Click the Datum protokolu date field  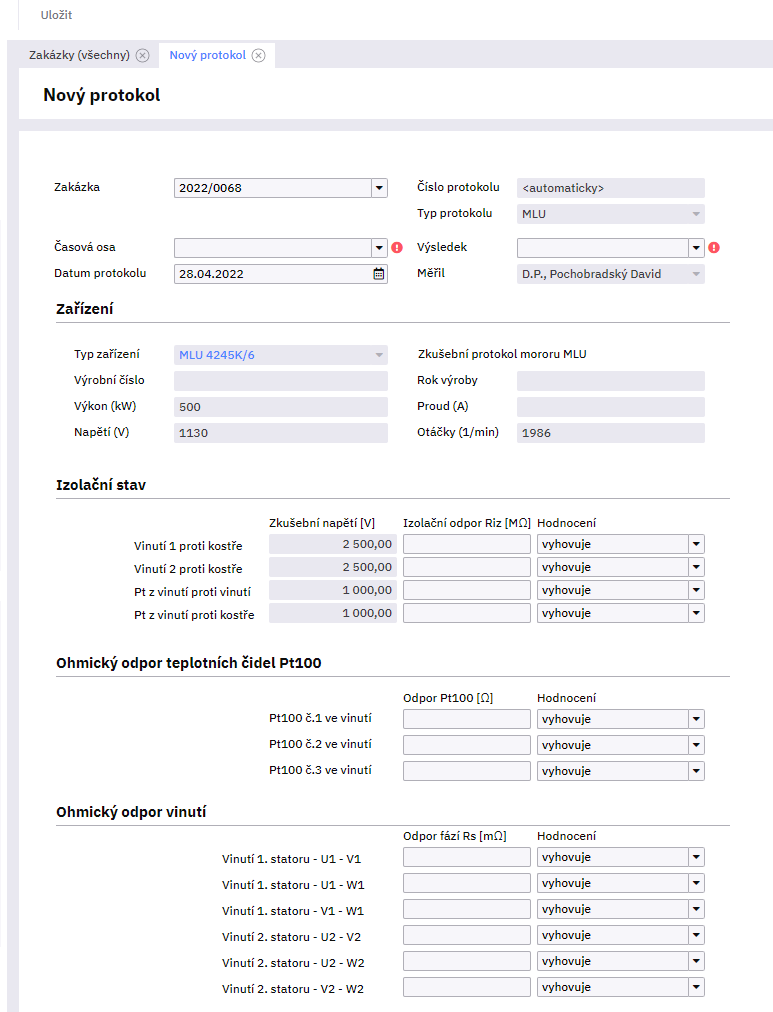(272, 274)
